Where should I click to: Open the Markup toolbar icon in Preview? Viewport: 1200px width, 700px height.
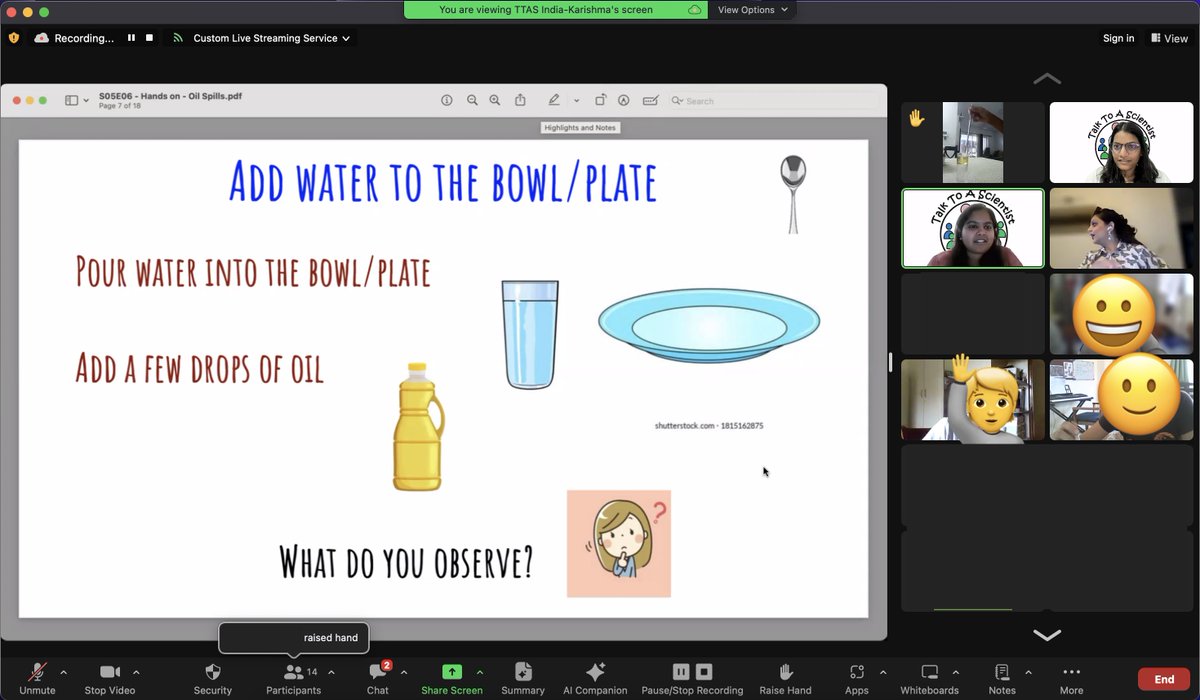coord(624,100)
